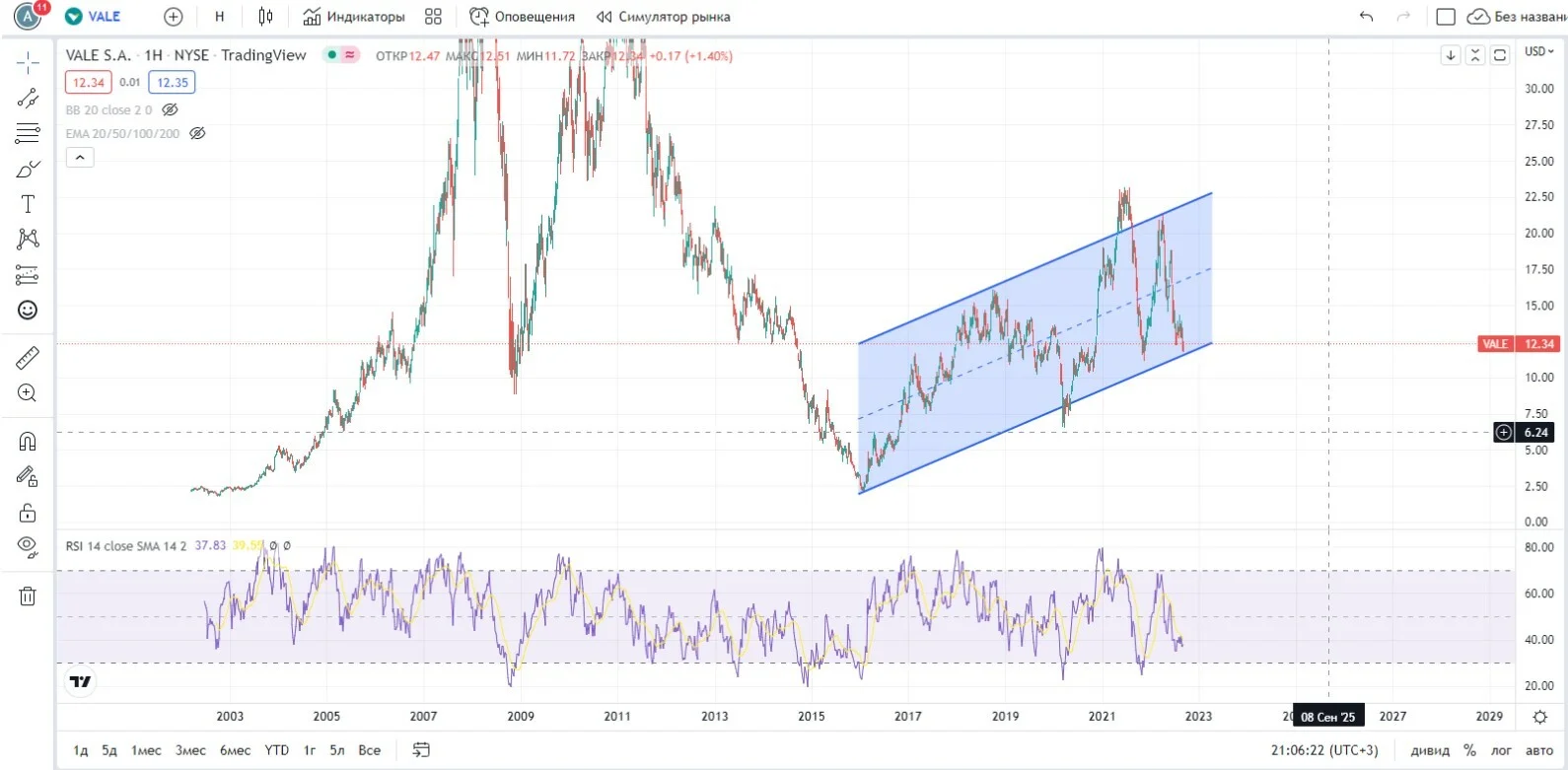1568x770 pixels.
Task: Maximize the chart pane
Action: [x=1500, y=55]
